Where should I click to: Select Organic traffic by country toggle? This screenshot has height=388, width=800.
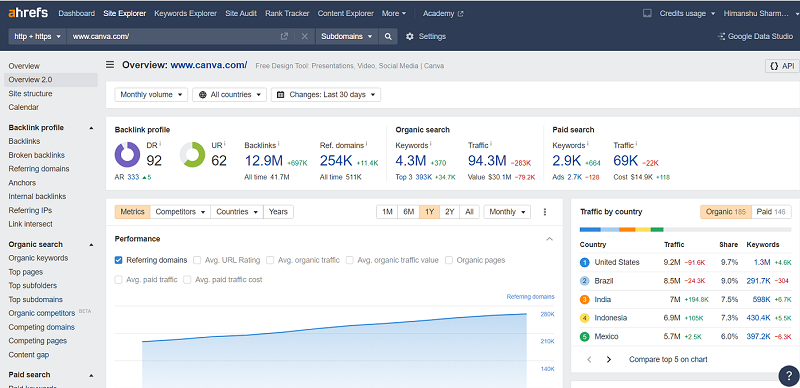(726, 212)
